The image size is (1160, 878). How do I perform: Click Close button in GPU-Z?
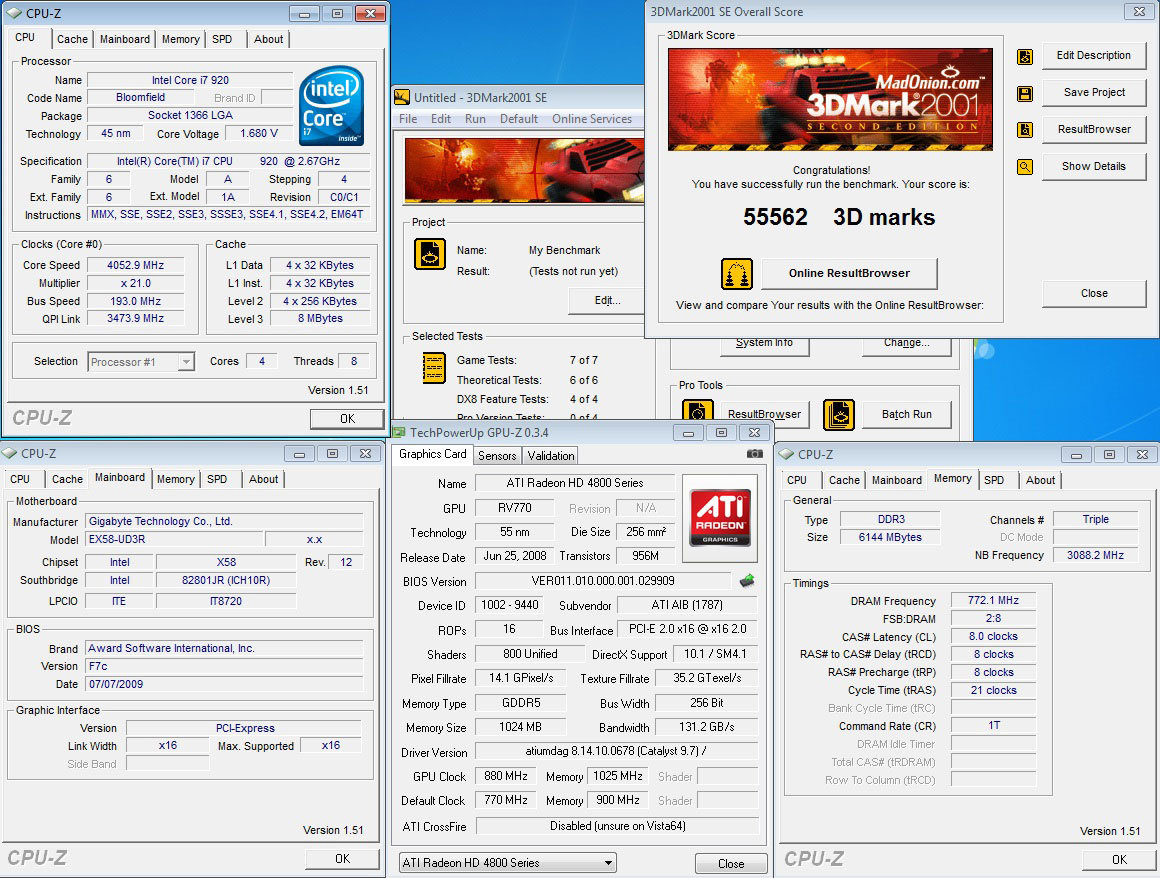point(730,863)
